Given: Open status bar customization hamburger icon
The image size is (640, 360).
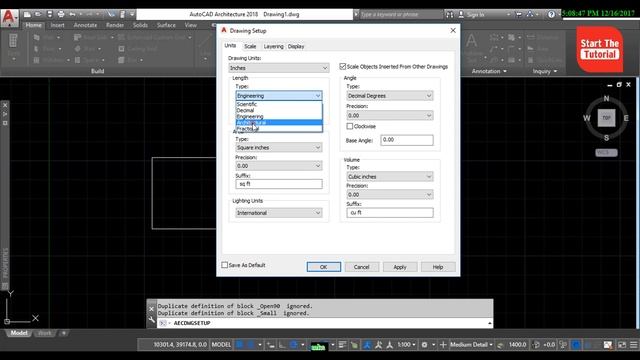Looking at the screenshot, I should pos(633,344).
